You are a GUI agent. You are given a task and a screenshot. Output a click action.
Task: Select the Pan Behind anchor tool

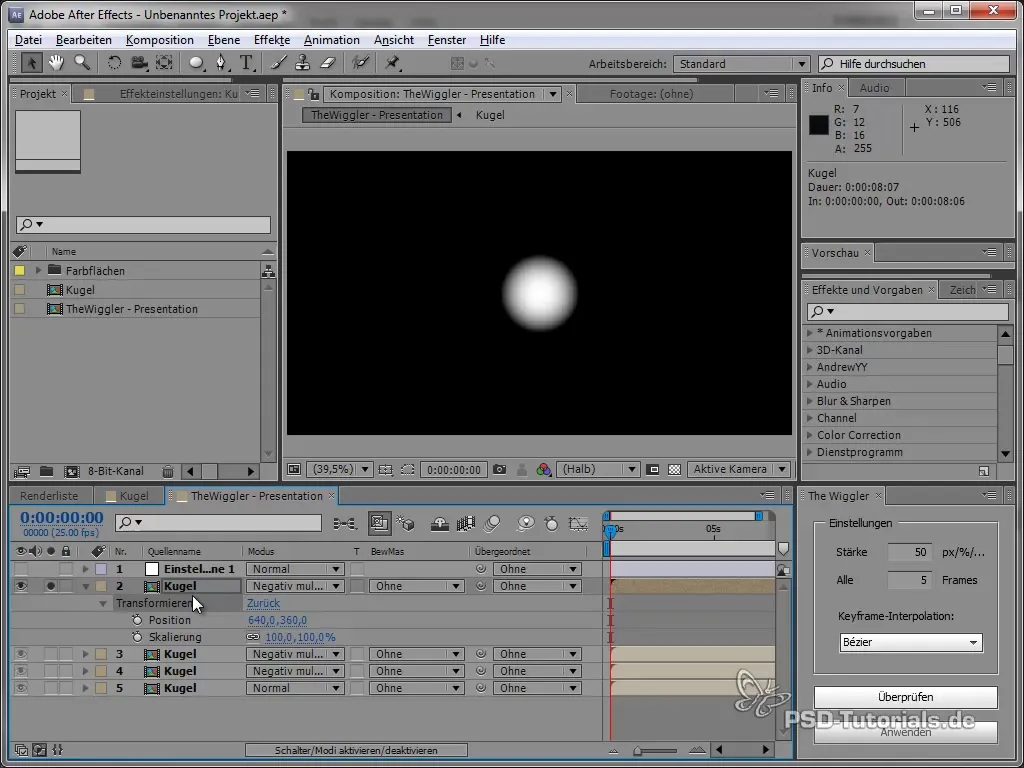coord(165,63)
